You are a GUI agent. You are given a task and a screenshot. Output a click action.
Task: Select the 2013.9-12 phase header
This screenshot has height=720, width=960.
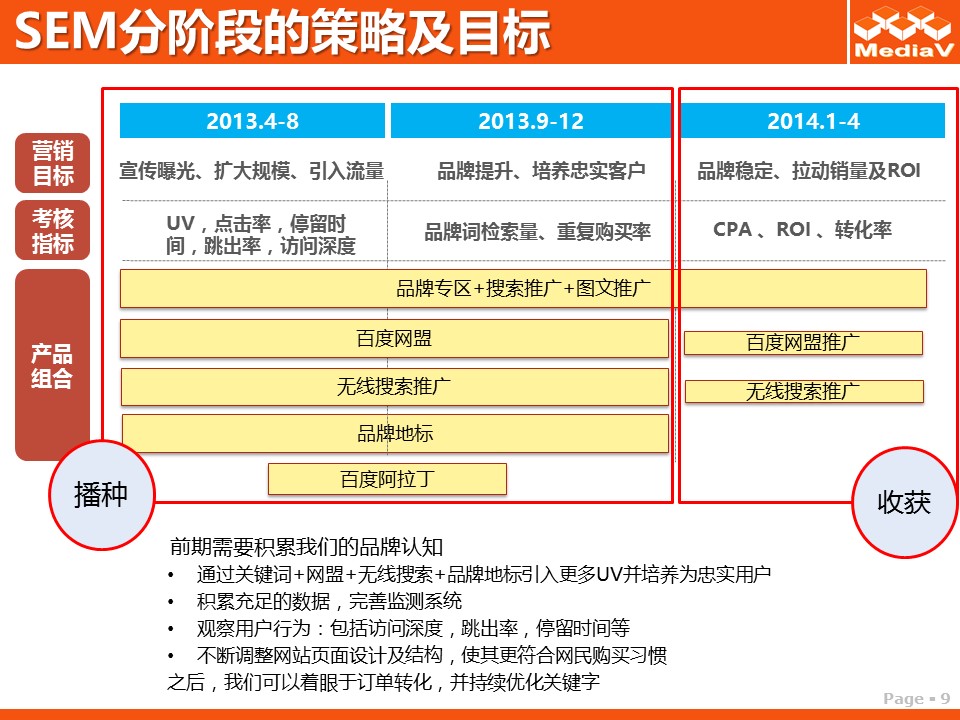click(x=530, y=121)
